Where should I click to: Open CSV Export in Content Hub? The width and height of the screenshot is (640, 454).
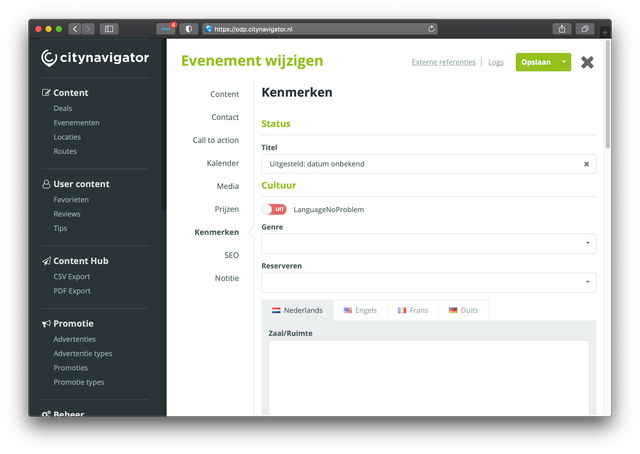click(x=71, y=277)
